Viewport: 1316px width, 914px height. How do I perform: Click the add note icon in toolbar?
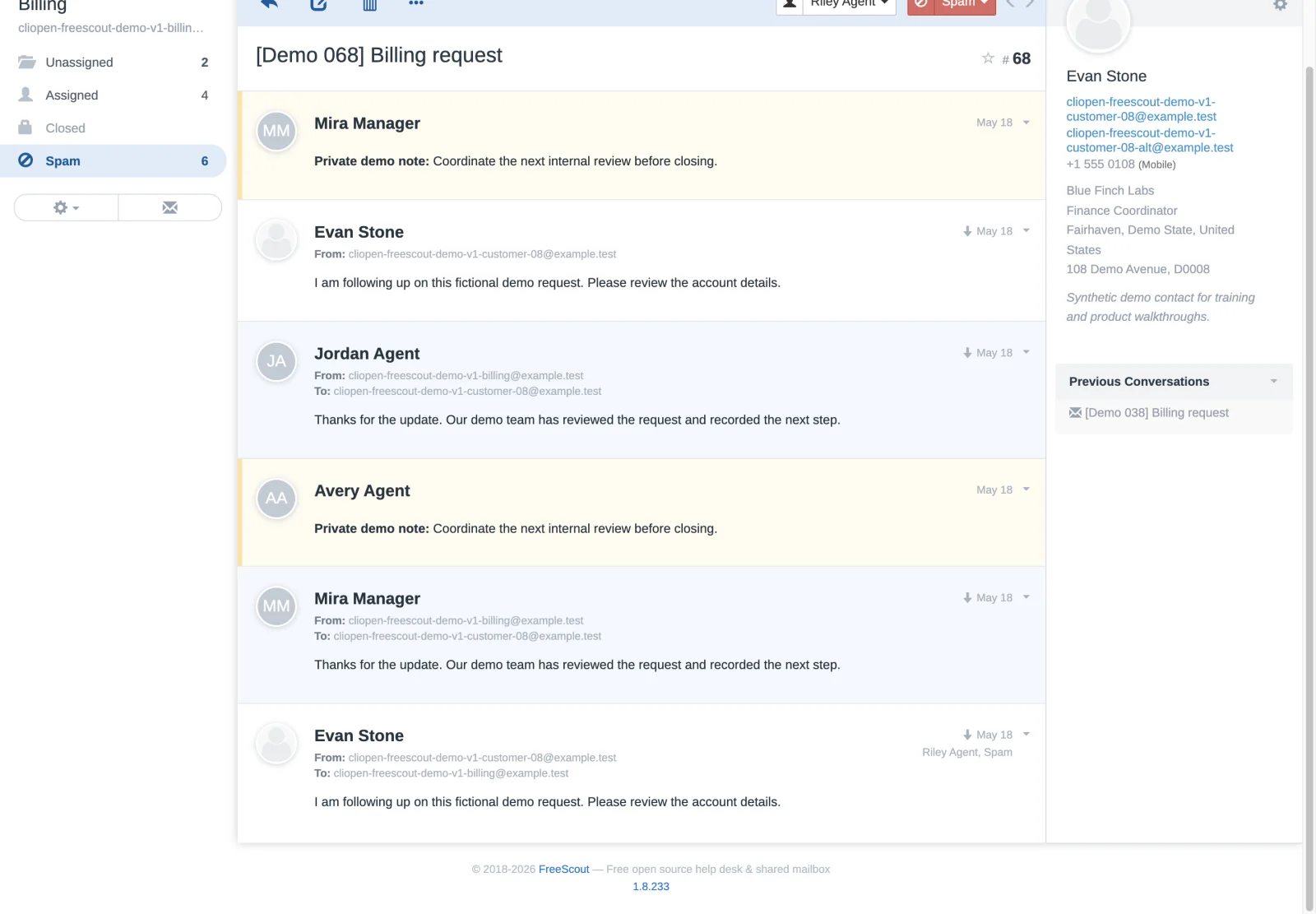(x=319, y=3)
